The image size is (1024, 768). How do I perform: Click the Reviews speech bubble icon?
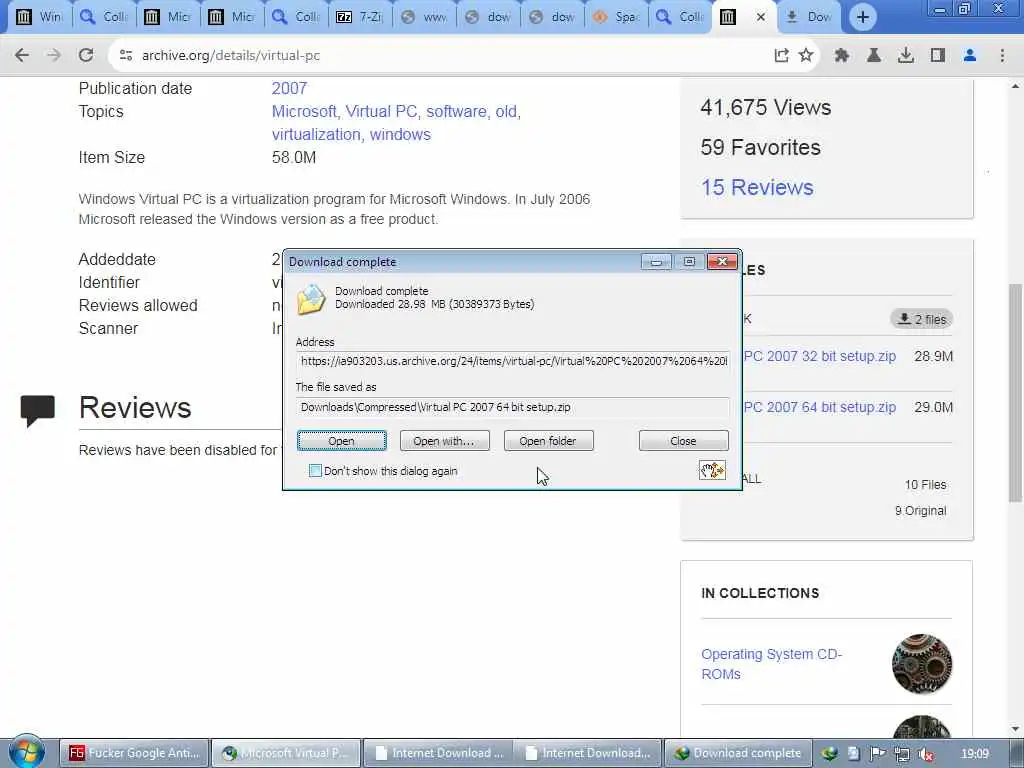click(37, 411)
